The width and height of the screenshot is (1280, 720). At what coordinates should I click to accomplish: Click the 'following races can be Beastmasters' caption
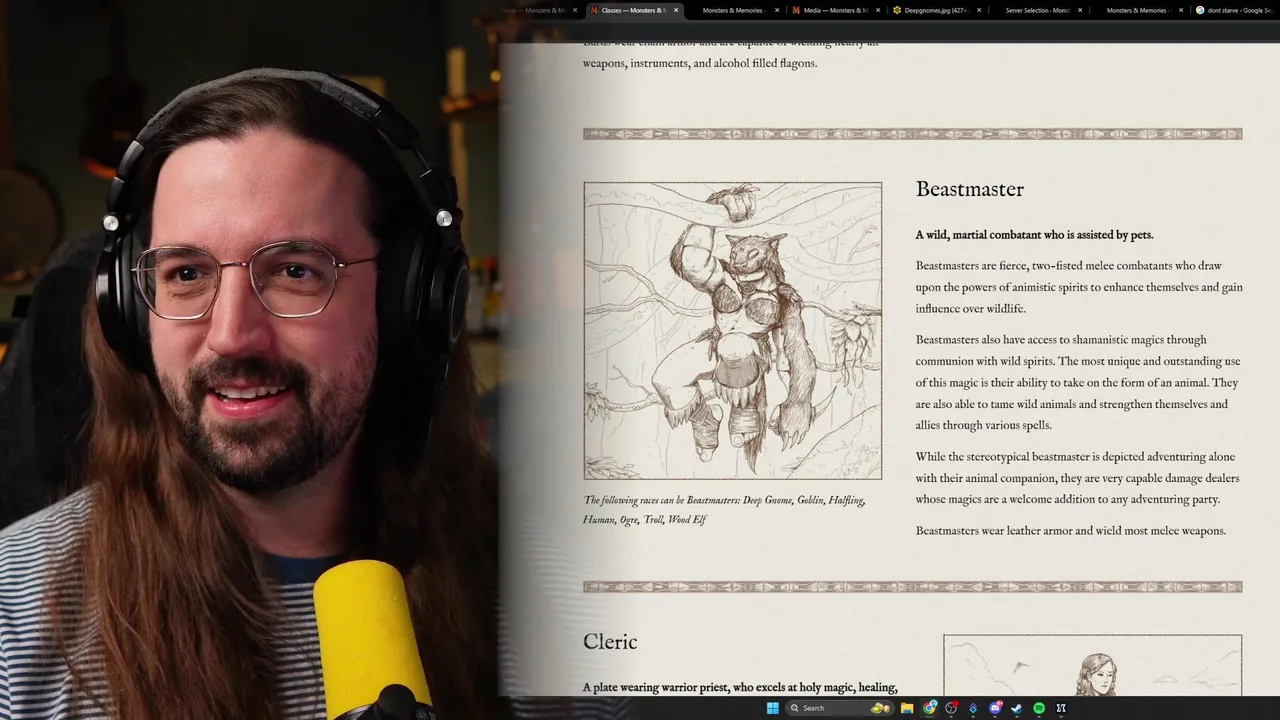(x=725, y=510)
